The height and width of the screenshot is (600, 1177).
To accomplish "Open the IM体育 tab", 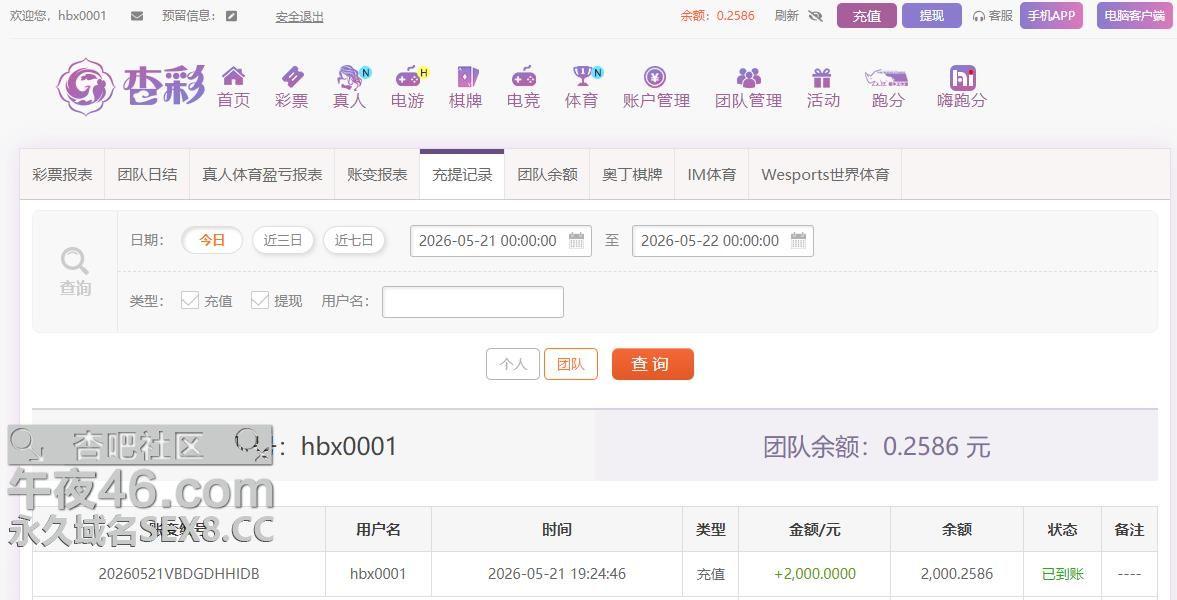I will point(712,174).
